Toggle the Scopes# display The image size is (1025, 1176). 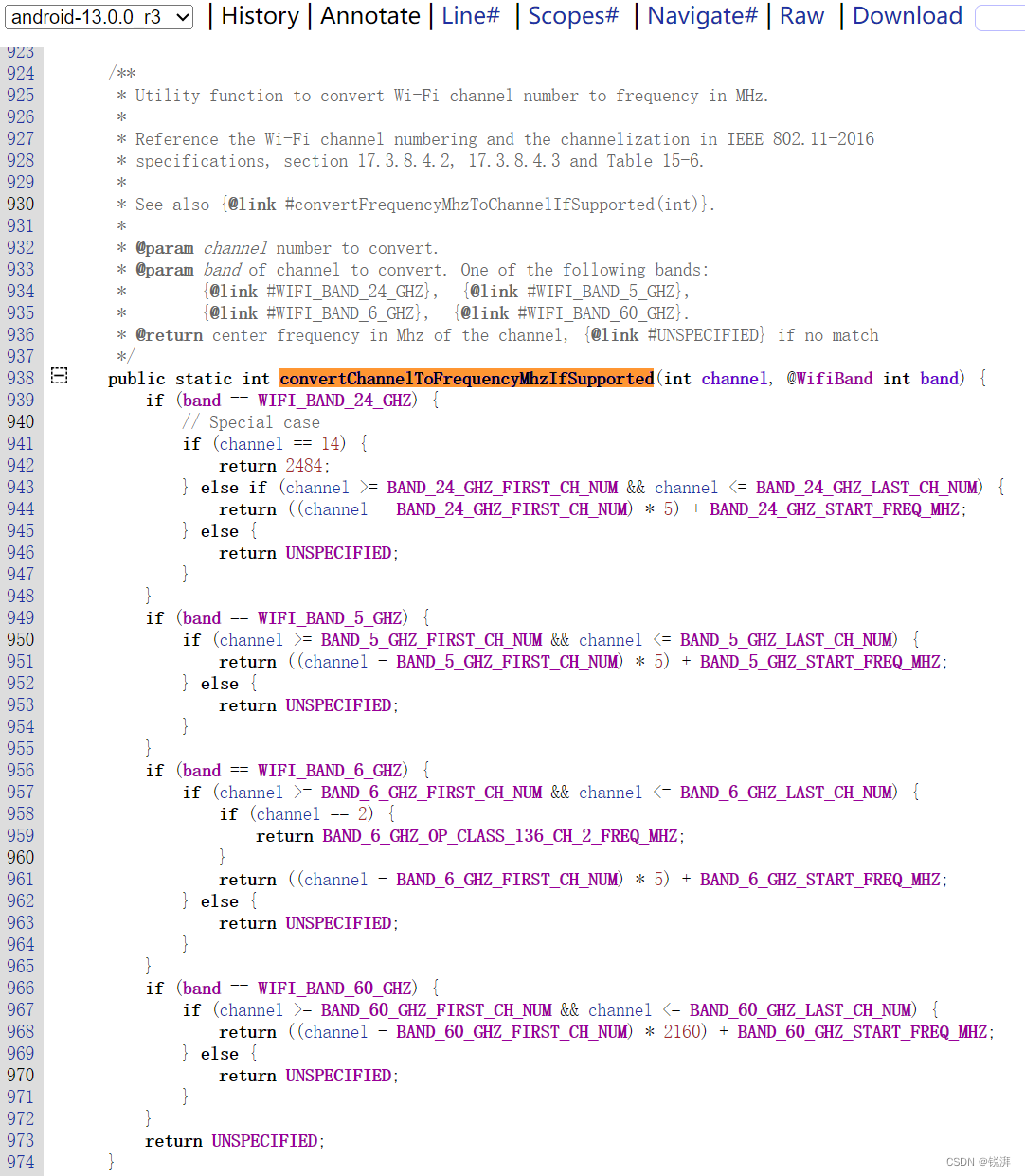[x=573, y=16]
